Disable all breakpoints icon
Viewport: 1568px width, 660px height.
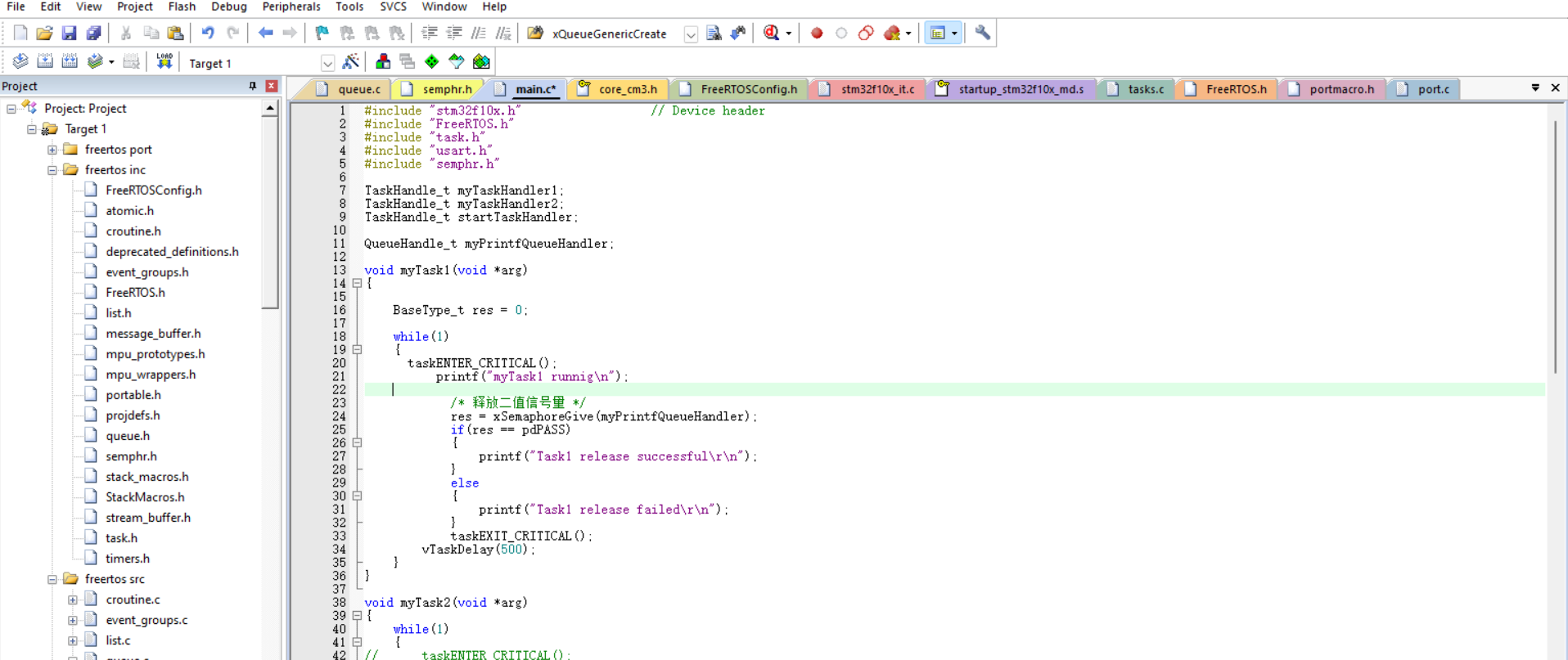[x=866, y=34]
